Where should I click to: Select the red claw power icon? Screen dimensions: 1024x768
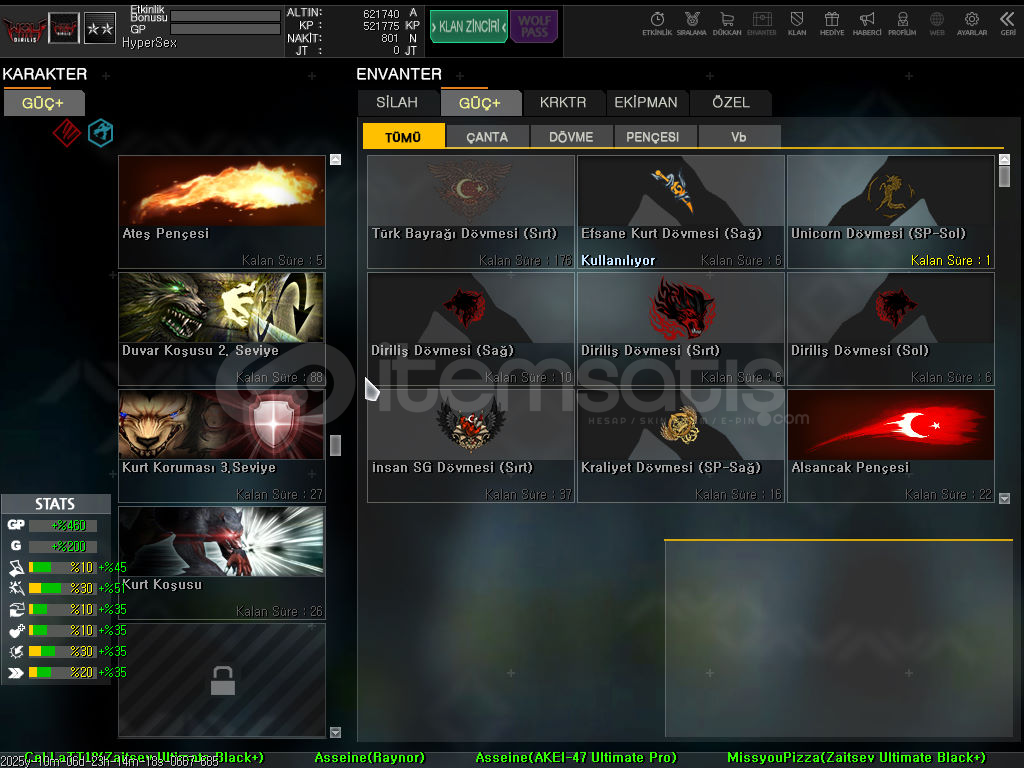(66, 133)
